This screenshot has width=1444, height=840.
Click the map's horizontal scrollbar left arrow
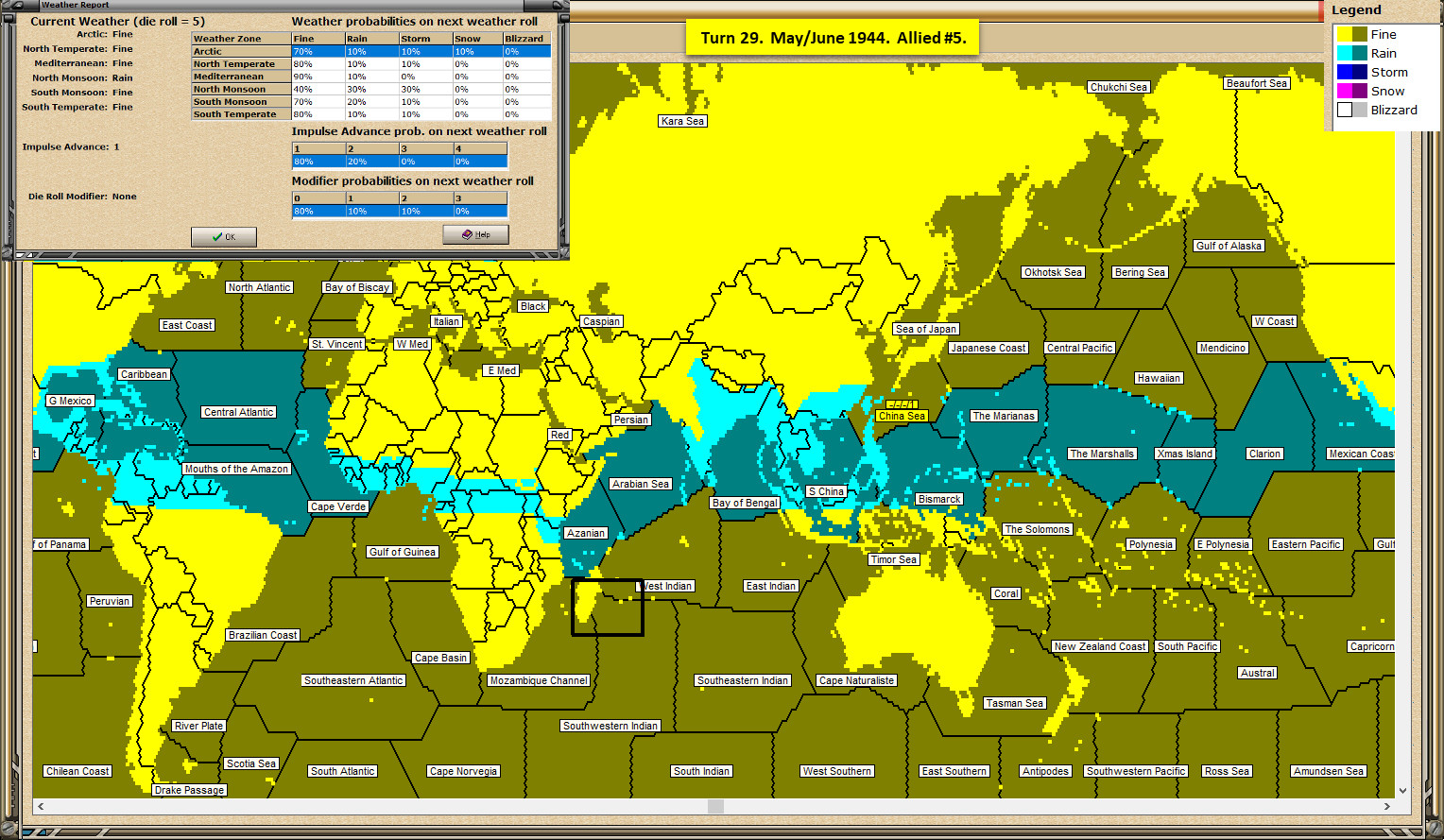tap(41, 806)
